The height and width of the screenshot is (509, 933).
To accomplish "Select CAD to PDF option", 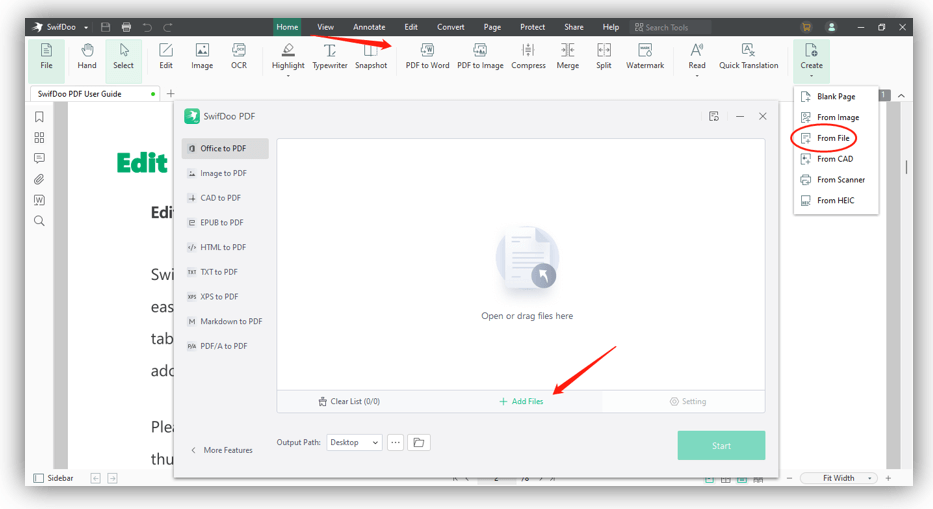I will pos(225,198).
